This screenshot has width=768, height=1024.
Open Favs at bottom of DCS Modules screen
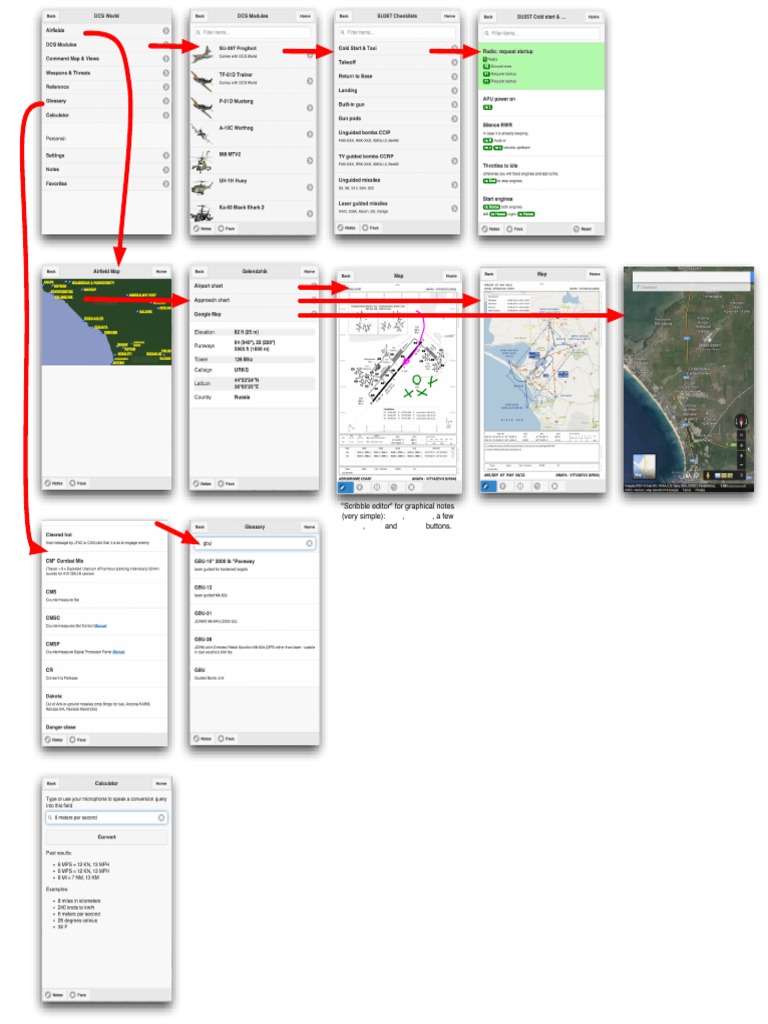point(227,229)
